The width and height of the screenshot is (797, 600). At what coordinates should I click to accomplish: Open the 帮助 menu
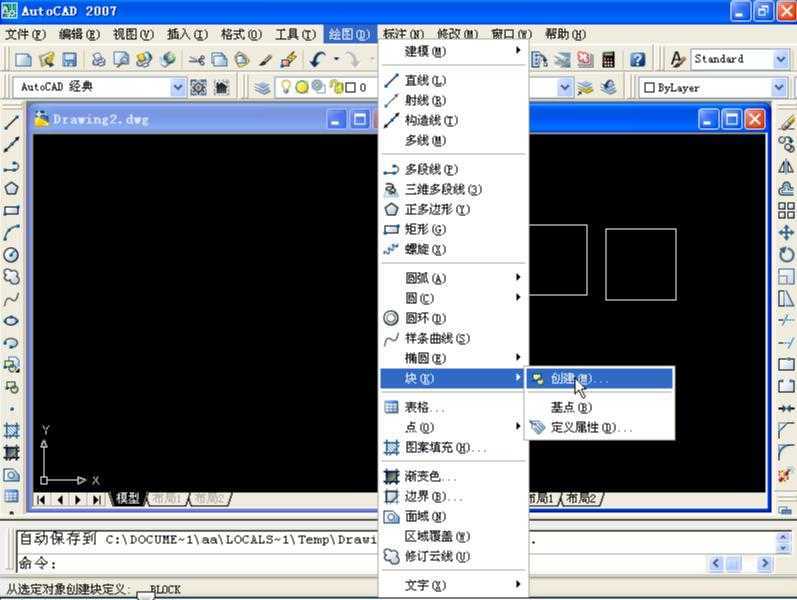click(x=565, y=34)
